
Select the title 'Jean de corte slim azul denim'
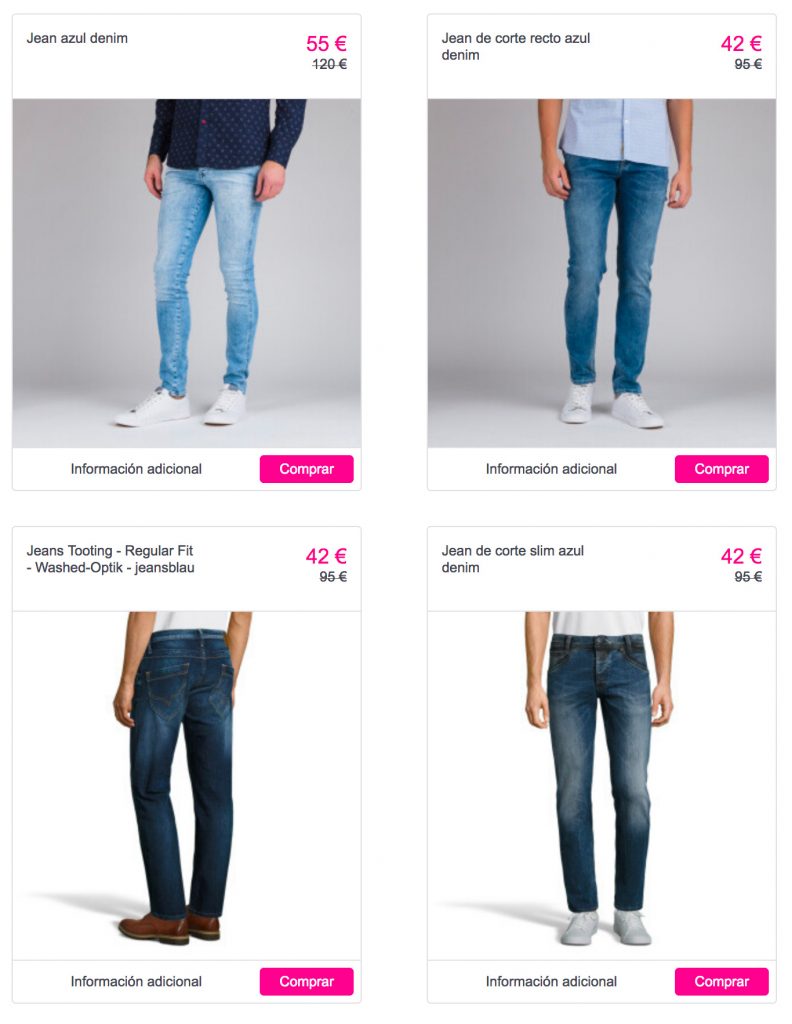click(513, 559)
